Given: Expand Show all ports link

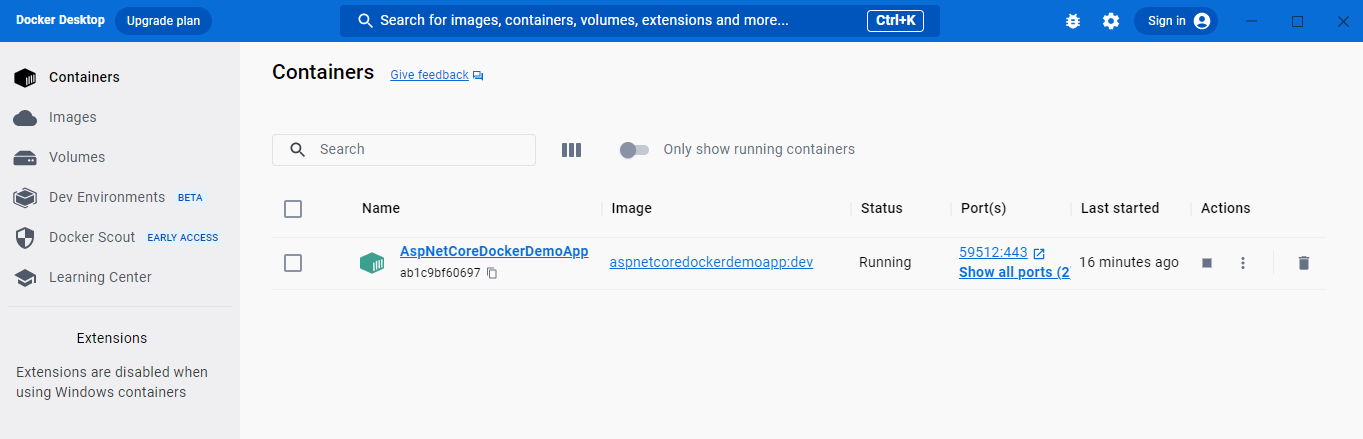Looking at the screenshot, I should pos(1013,272).
